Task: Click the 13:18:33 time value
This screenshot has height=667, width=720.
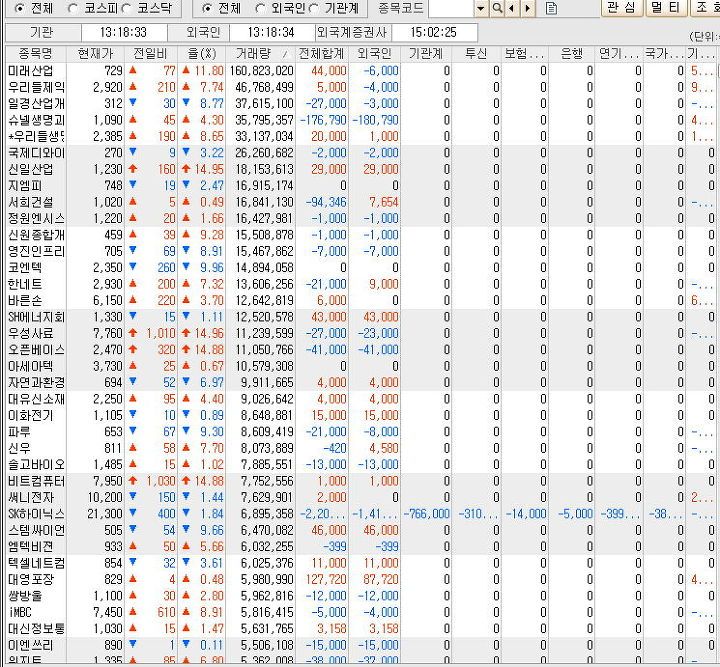Action: [x=124, y=33]
